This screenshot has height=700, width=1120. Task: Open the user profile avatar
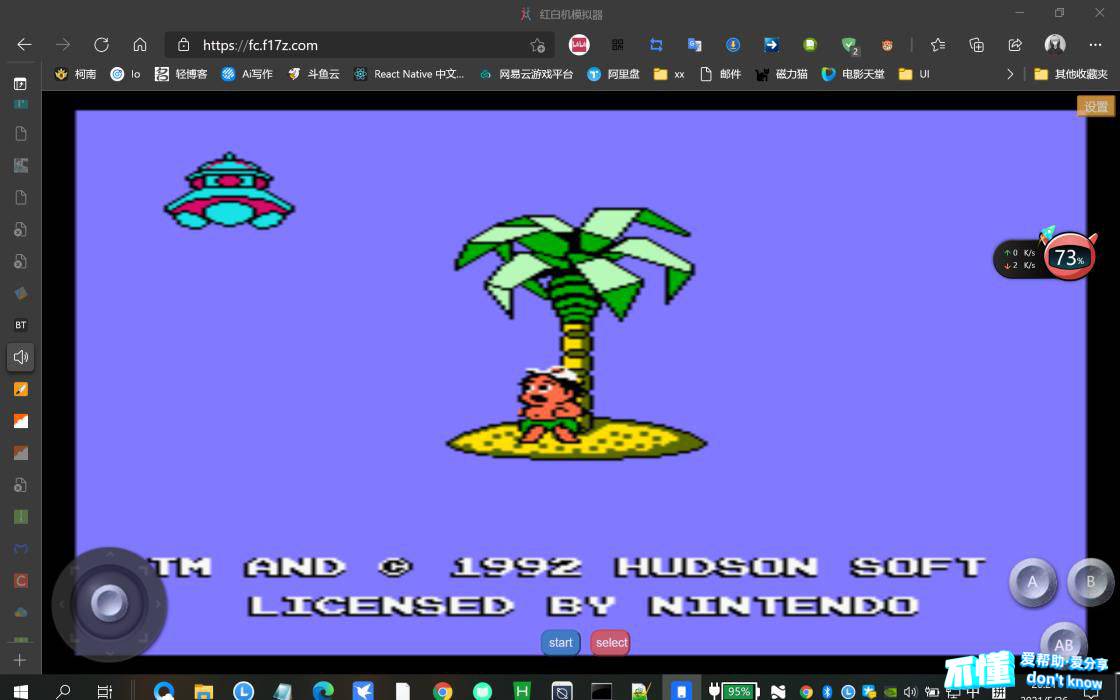[x=1055, y=44]
